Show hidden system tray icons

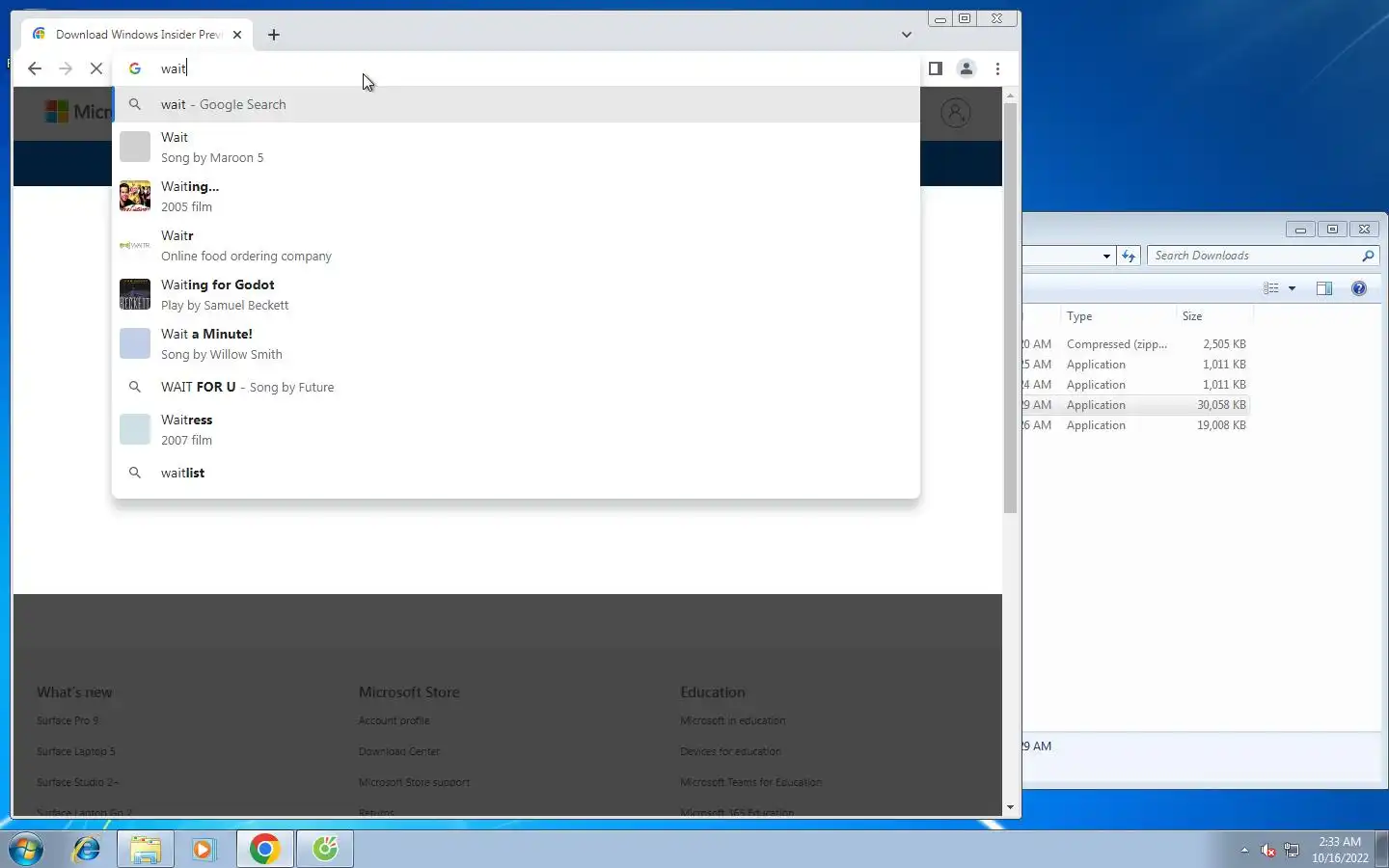(x=1244, y=850)
